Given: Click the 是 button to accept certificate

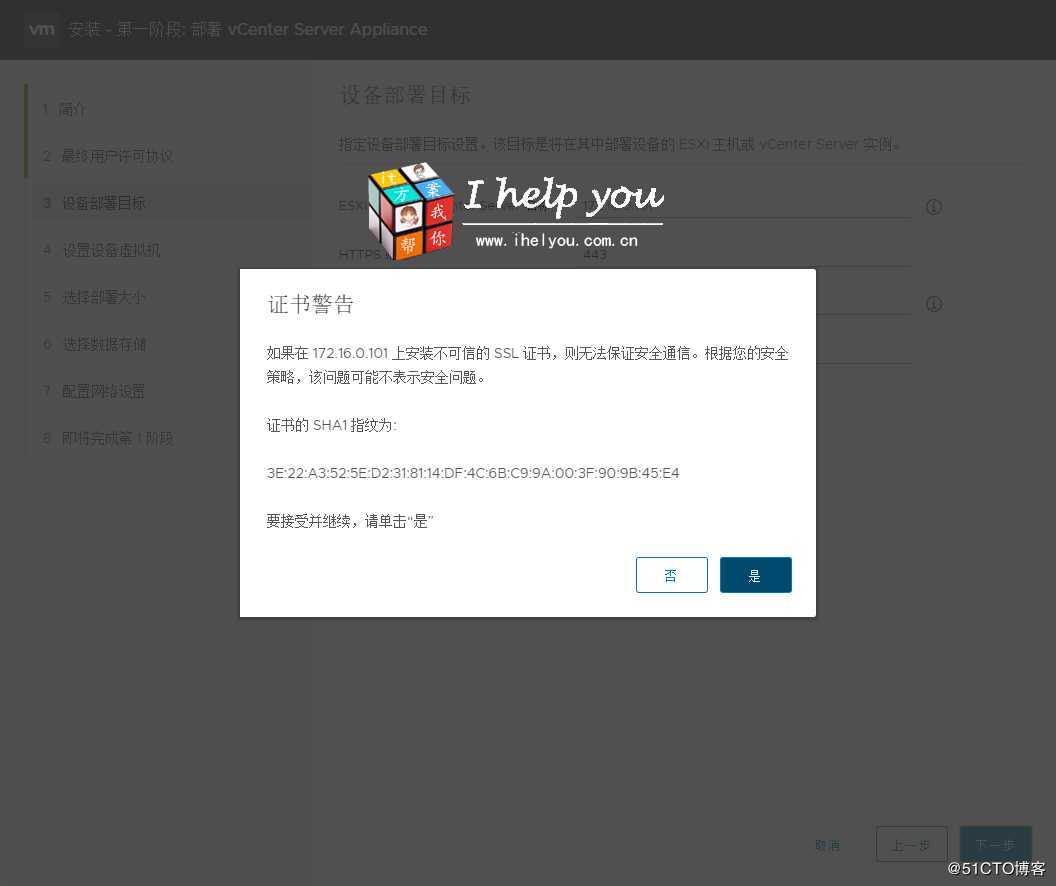Looking at the screenshot, I should [756, 575].
